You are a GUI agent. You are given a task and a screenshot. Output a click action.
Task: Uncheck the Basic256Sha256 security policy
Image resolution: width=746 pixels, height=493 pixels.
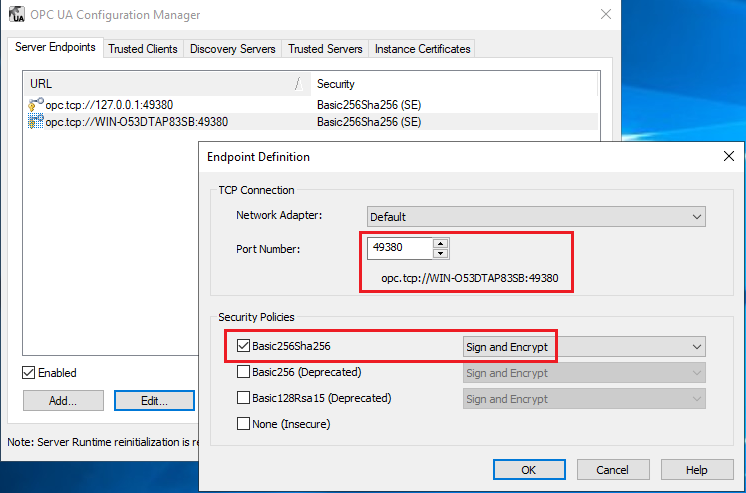tap(244, 346)
